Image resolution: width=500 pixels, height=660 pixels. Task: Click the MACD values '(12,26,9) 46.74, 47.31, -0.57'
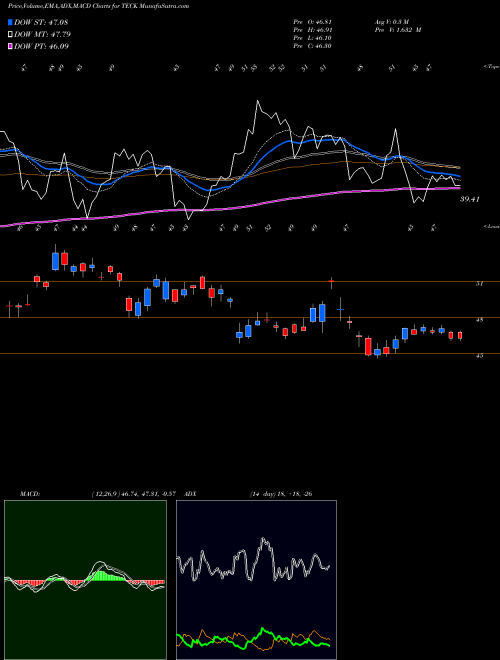(x=136, y=494)
